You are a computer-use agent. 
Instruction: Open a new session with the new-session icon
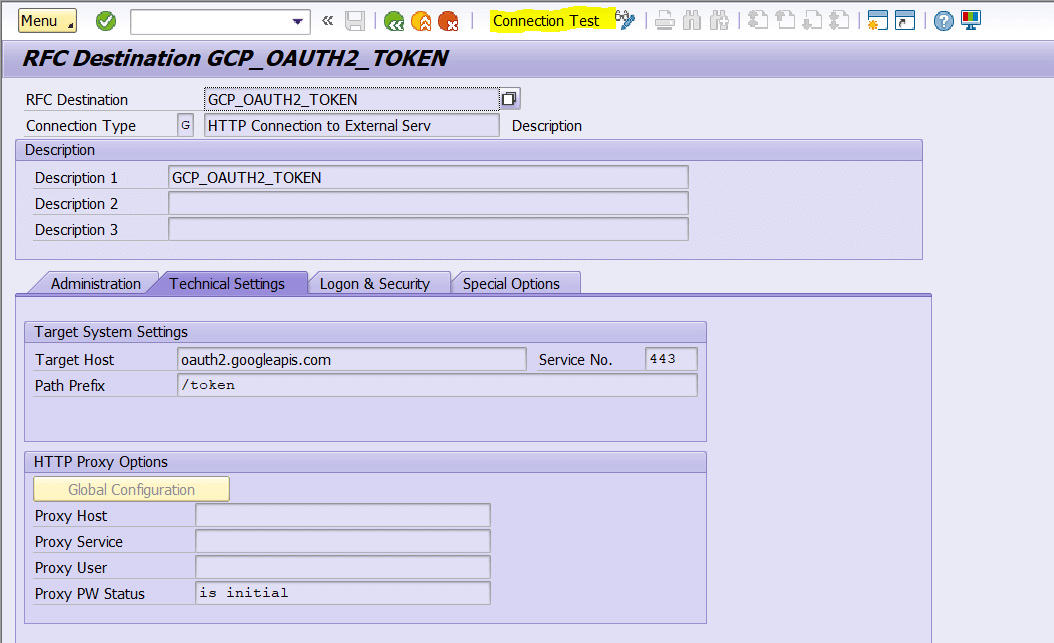876,20
